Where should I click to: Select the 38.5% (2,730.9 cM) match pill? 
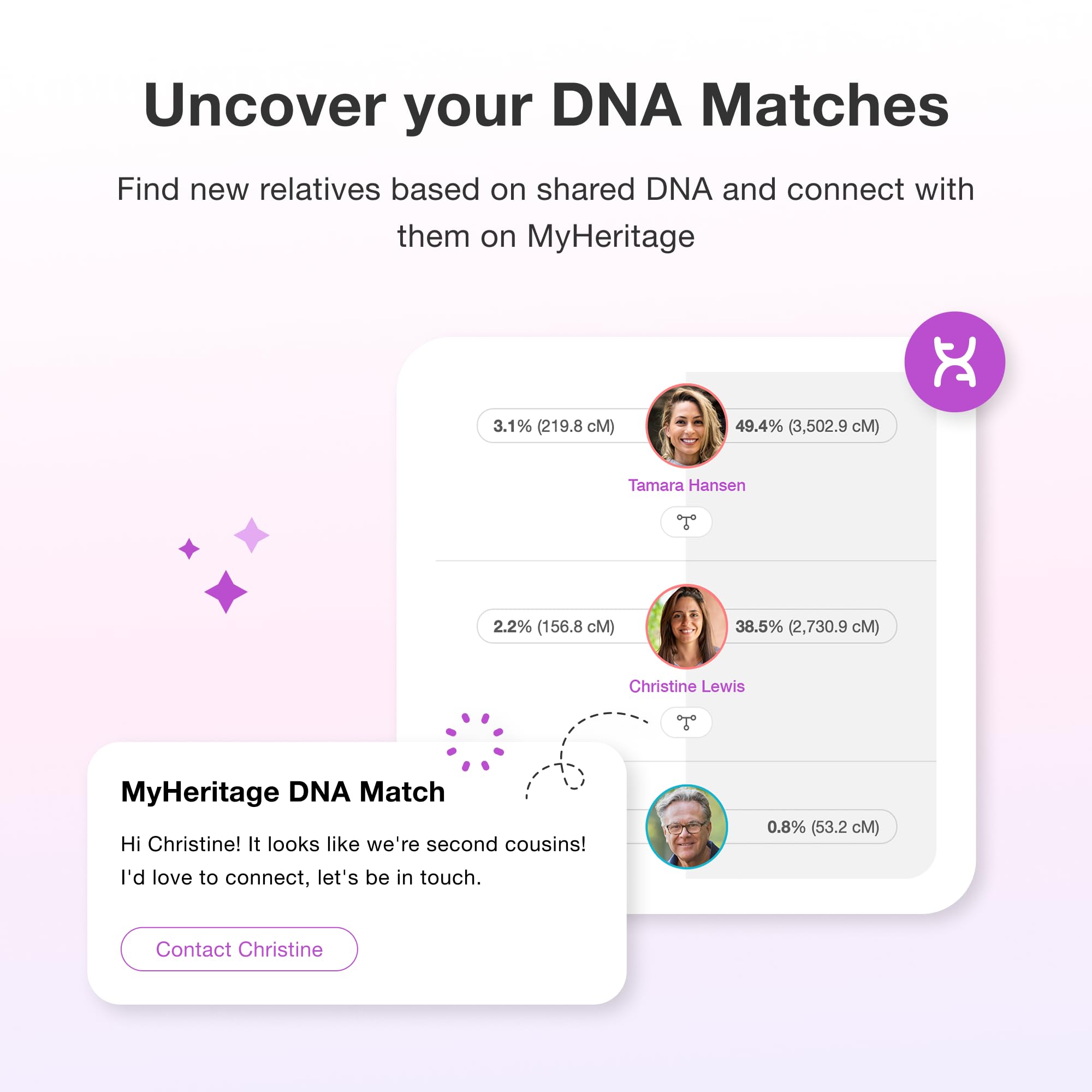(x=807, y=626)
